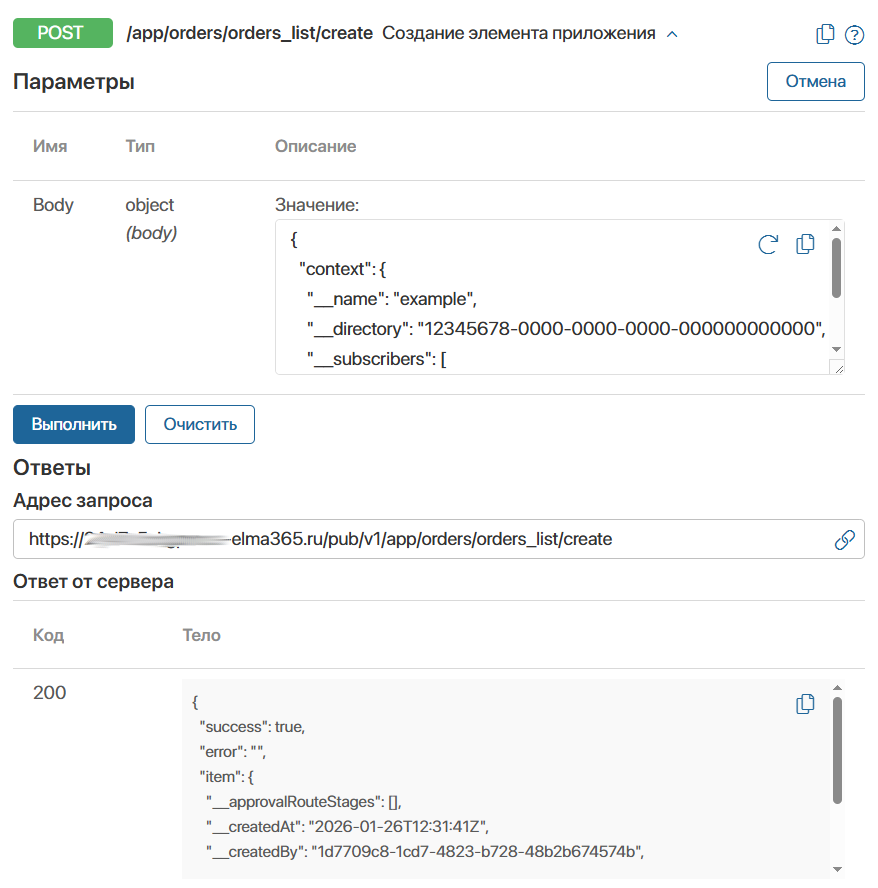Open help via the question mark icon
Image resolution: width=878 pixels, height=888 pixels.
click(x=854, y=35)
